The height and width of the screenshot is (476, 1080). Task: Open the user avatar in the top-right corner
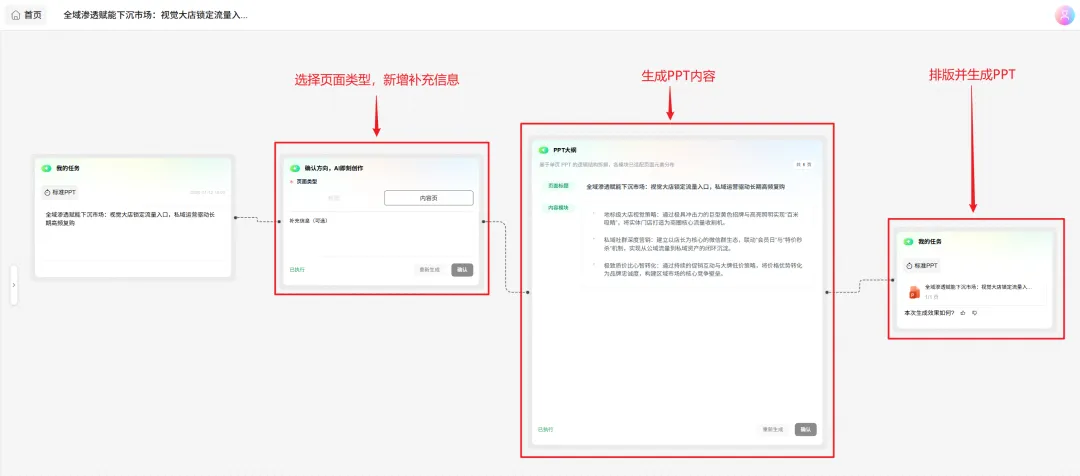(1065, 15)
